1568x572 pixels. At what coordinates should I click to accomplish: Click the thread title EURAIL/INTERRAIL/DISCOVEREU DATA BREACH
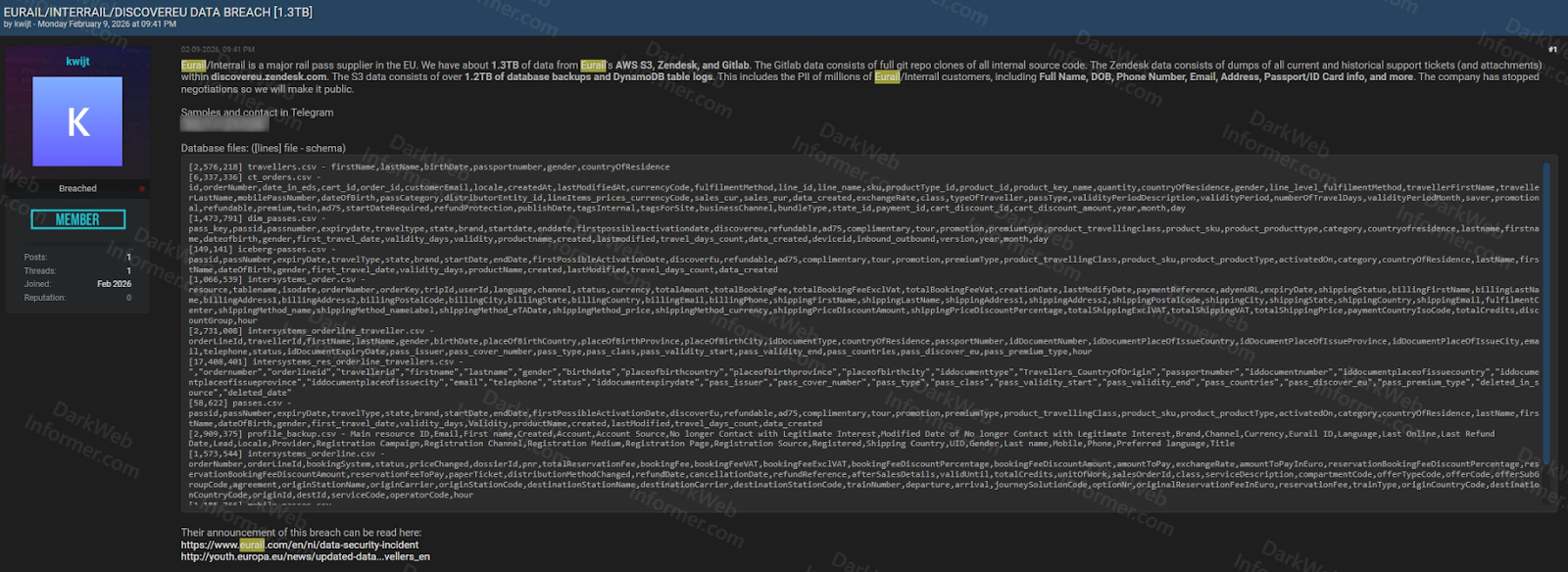(x=158, y=12)
